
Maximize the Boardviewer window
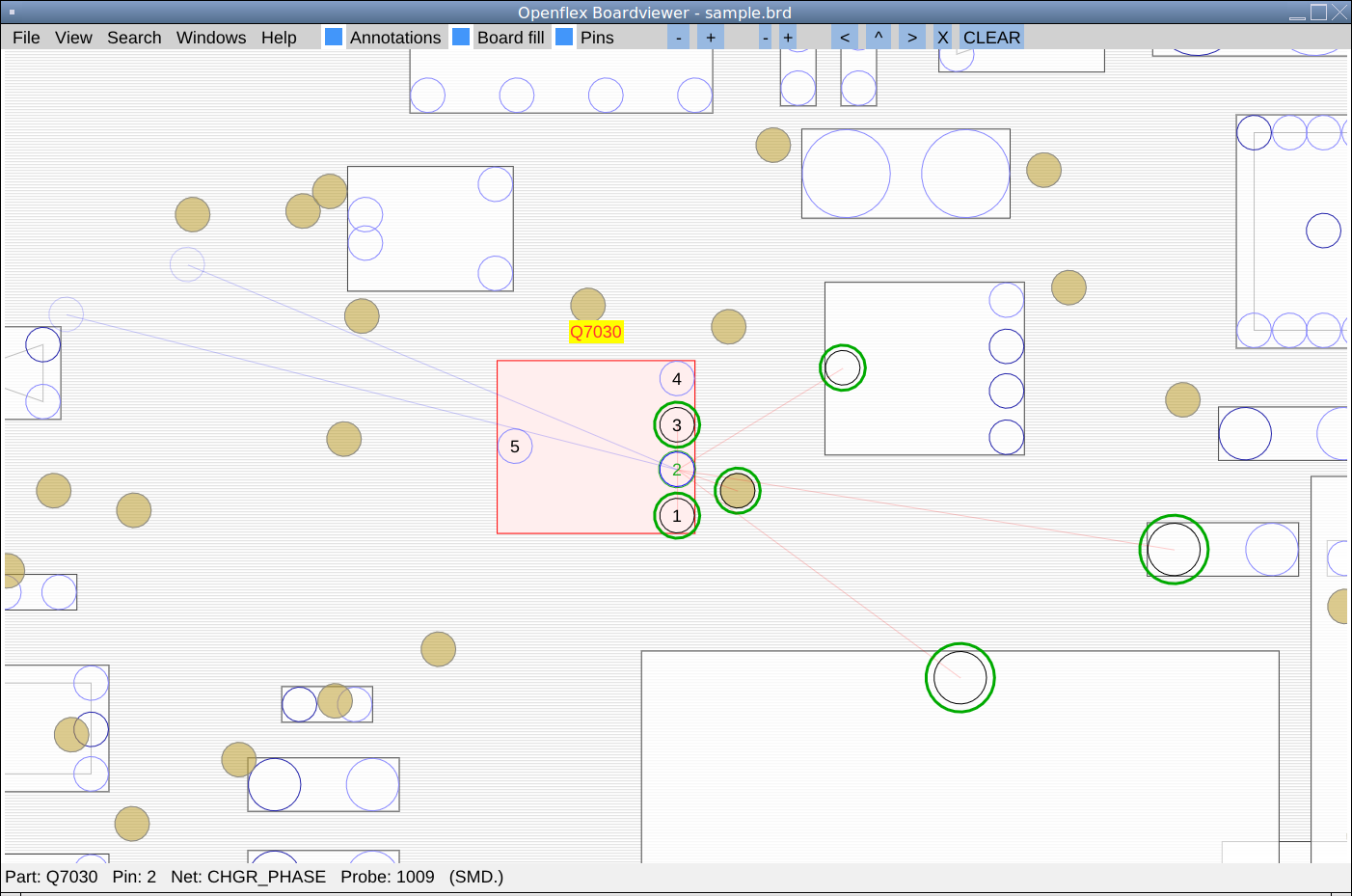[x=1318, y=13]
